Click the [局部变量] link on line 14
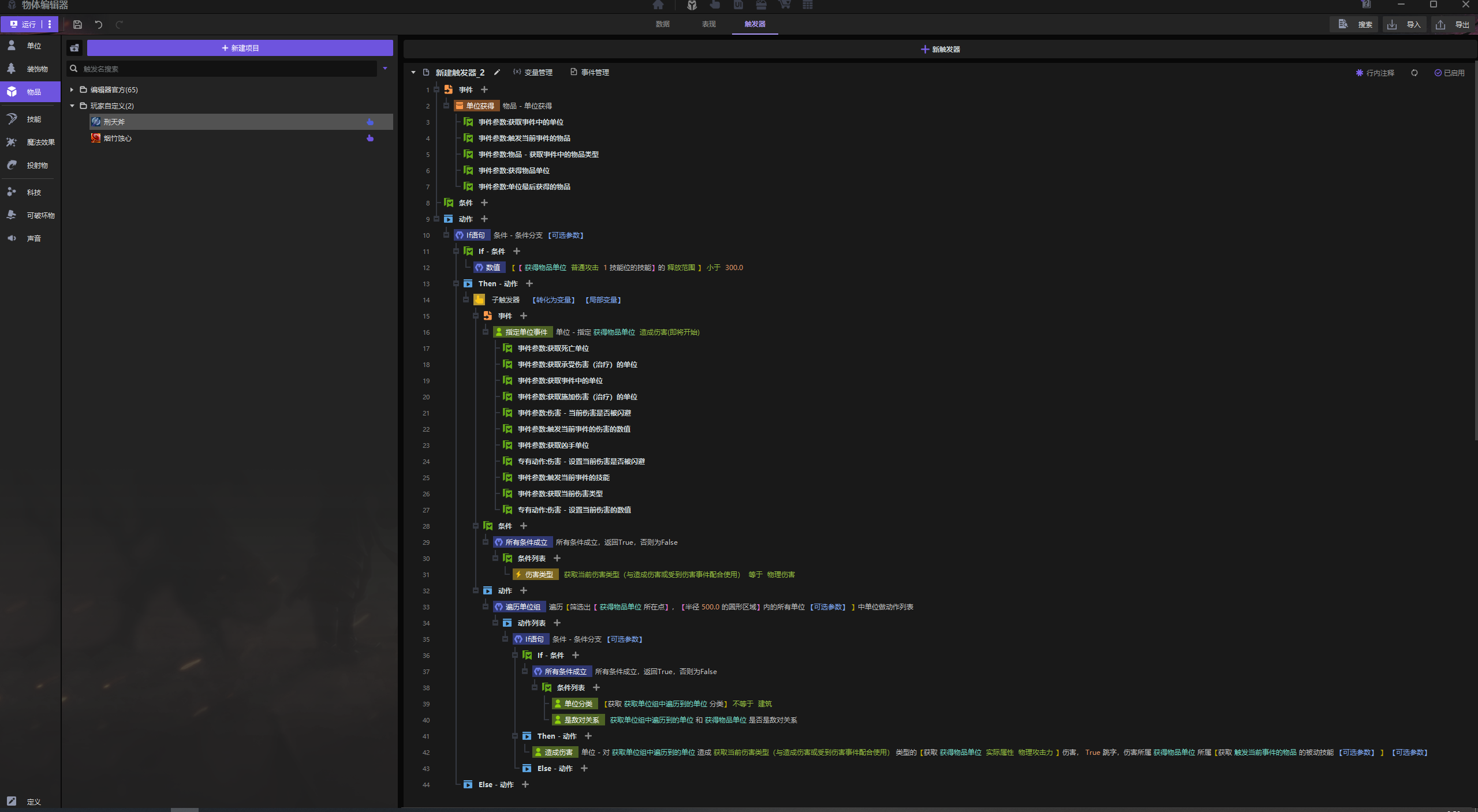 [x=603, y=300]
